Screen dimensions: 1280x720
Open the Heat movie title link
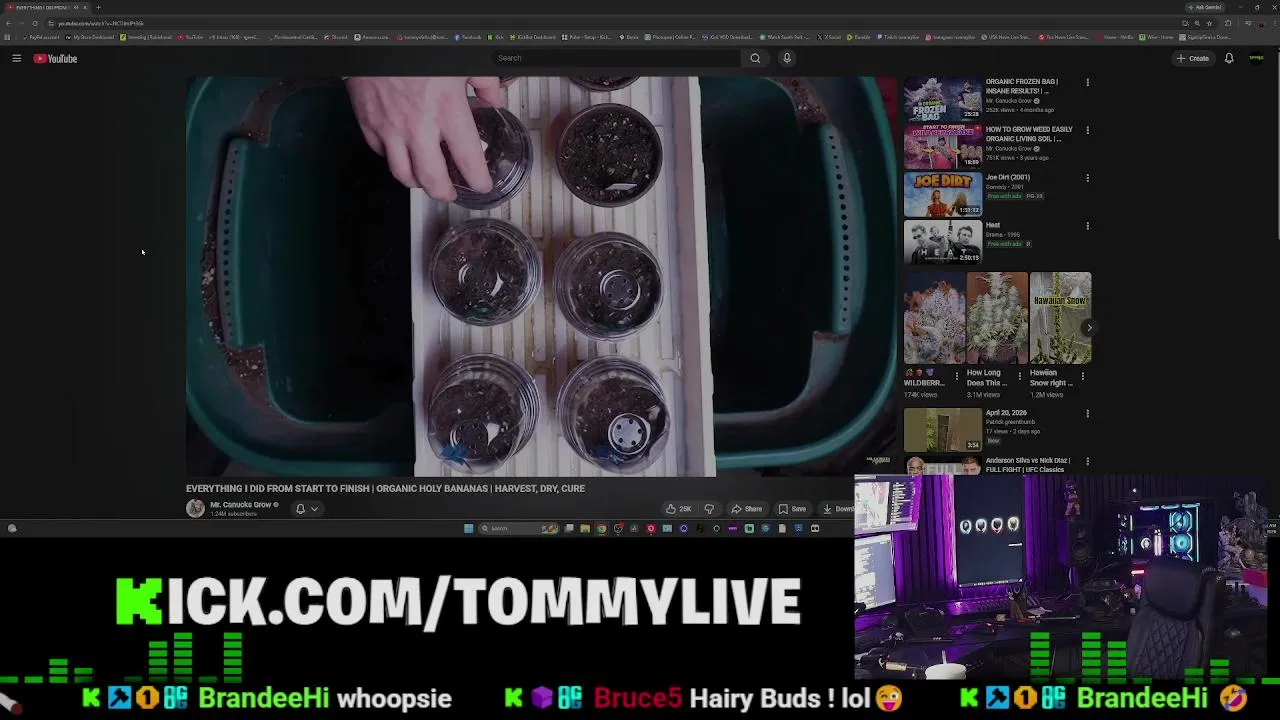pos(993,225)
